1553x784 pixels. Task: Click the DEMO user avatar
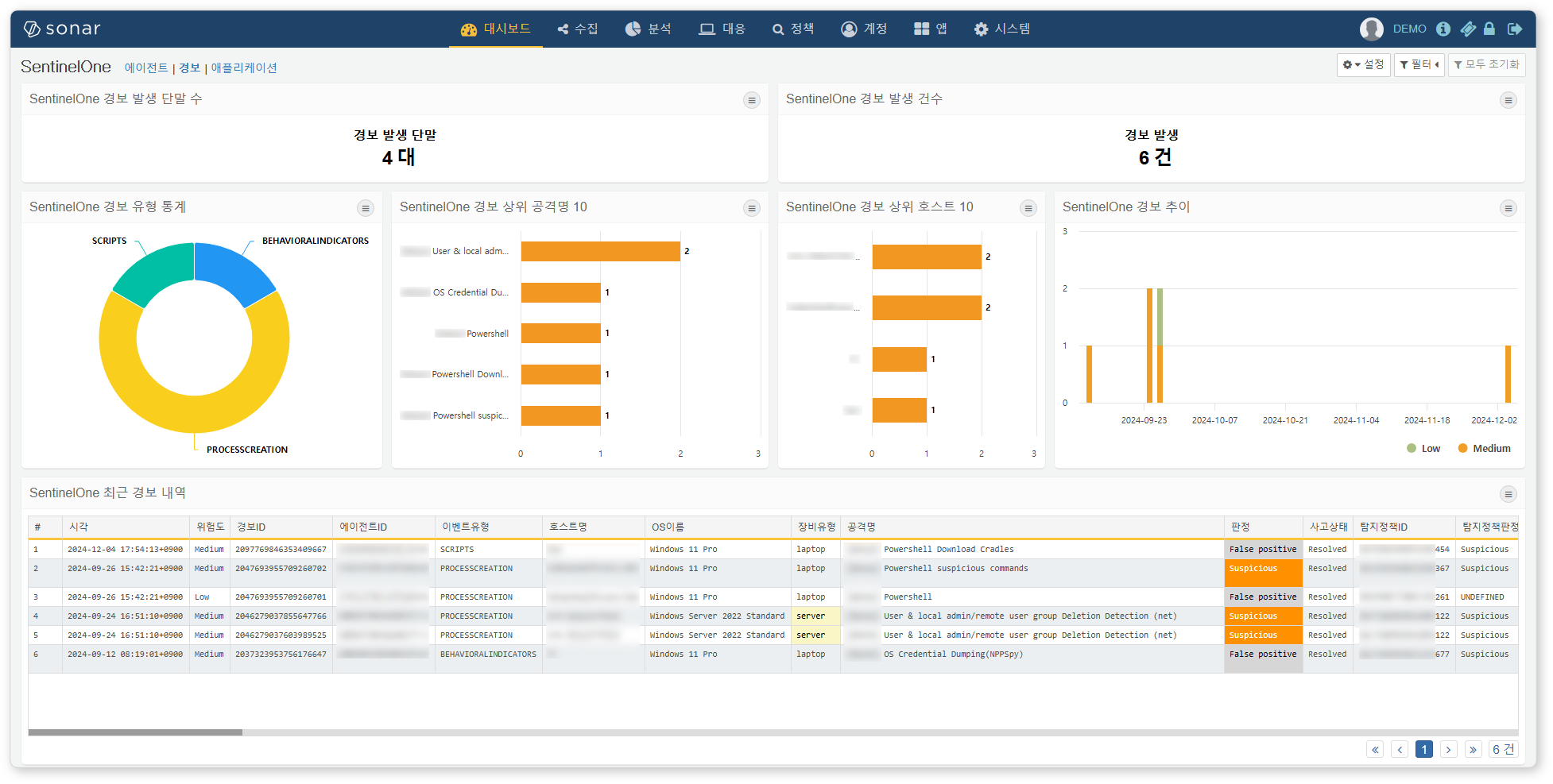pyautogui.click(x=1372, y=29)
